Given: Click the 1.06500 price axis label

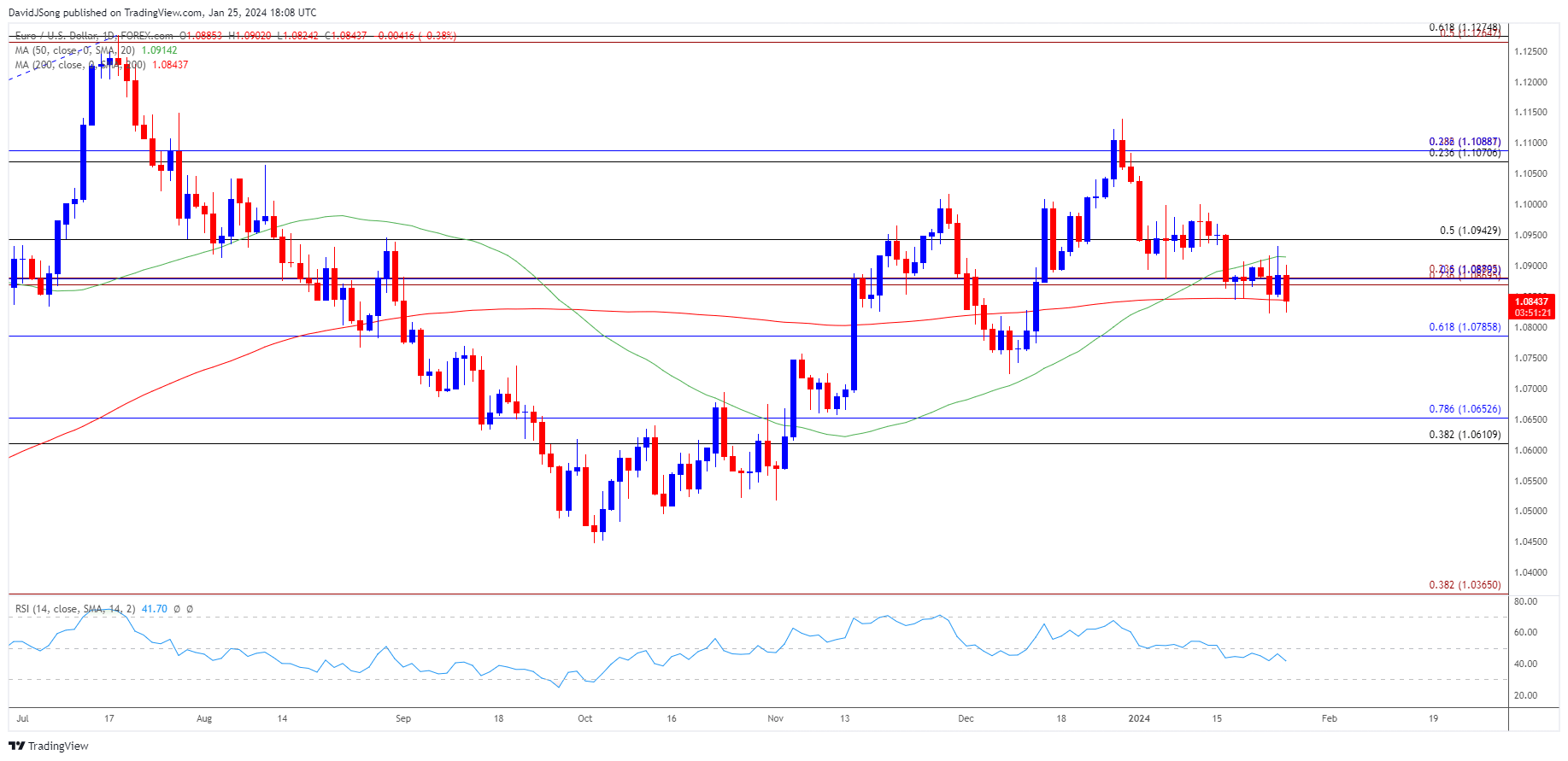Looking at the screenshot, I should tap(1530, 420).
